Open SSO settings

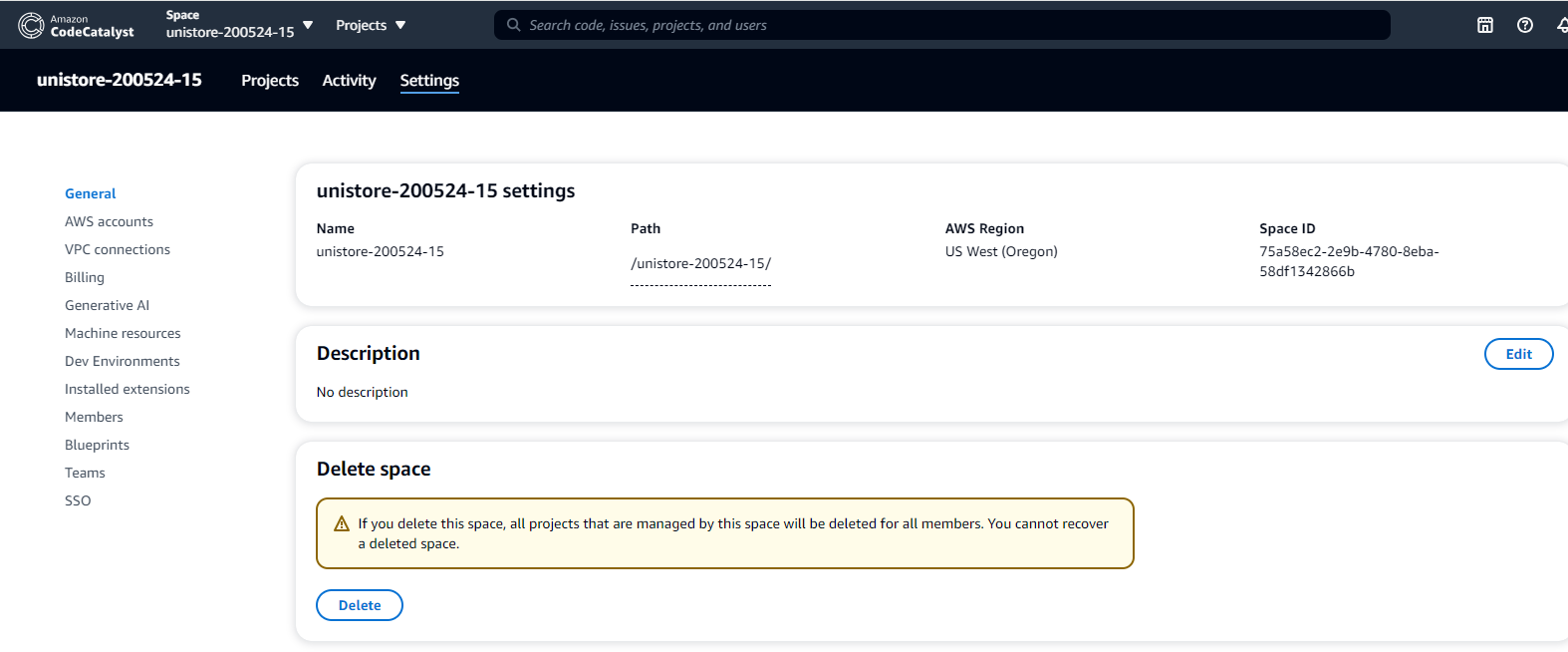(78, 500)
